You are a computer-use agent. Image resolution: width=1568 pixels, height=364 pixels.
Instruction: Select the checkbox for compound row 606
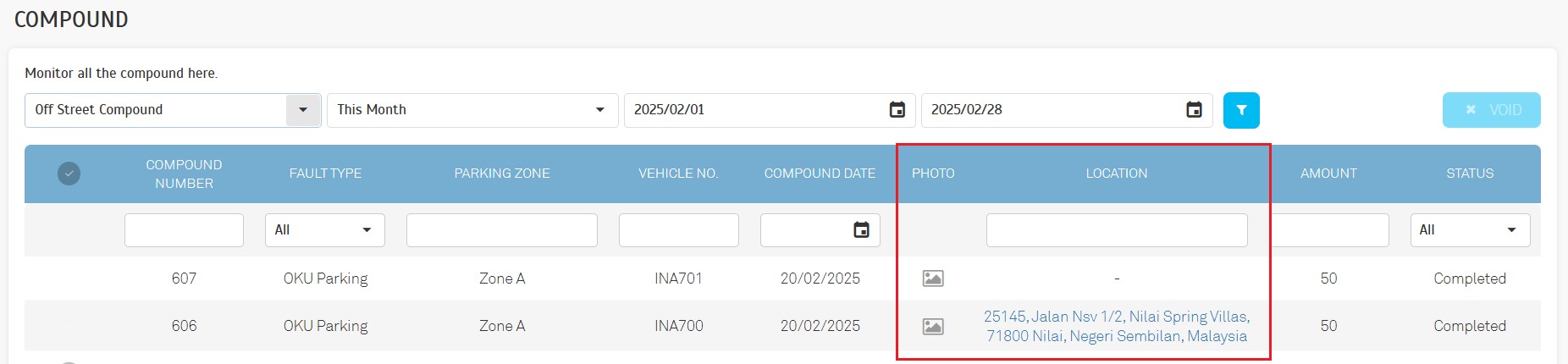tap(69, 326)
